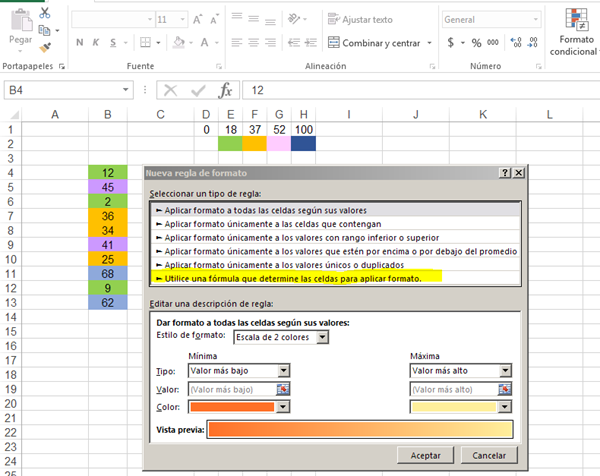The image size is (600, 476).
Task: Toggle bold with the N icon
Action: [81, 42]
